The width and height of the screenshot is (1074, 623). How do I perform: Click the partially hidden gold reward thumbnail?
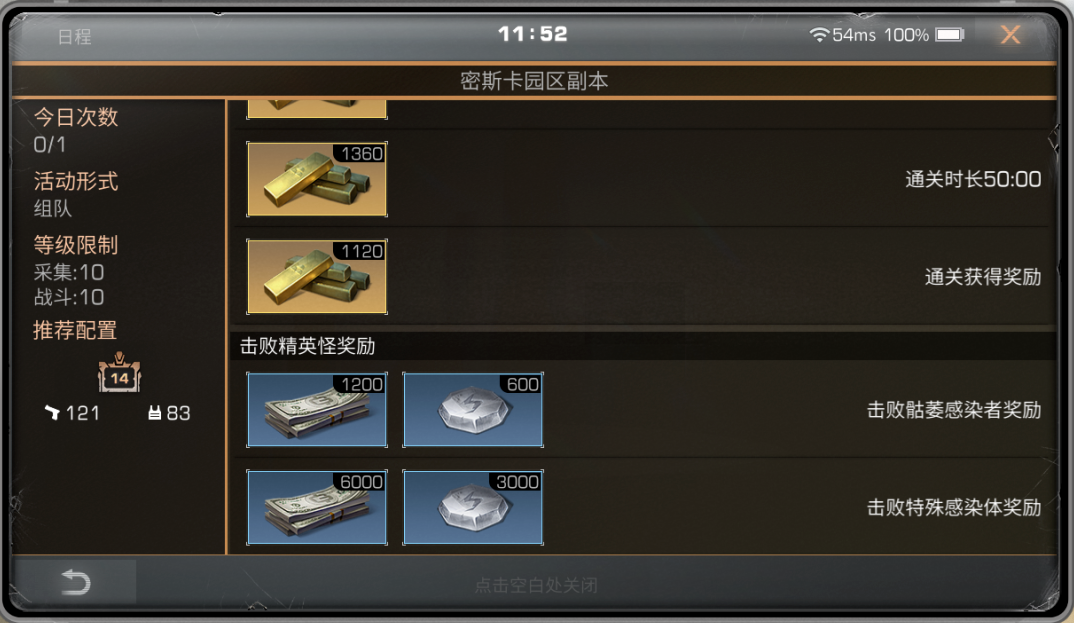317,110
